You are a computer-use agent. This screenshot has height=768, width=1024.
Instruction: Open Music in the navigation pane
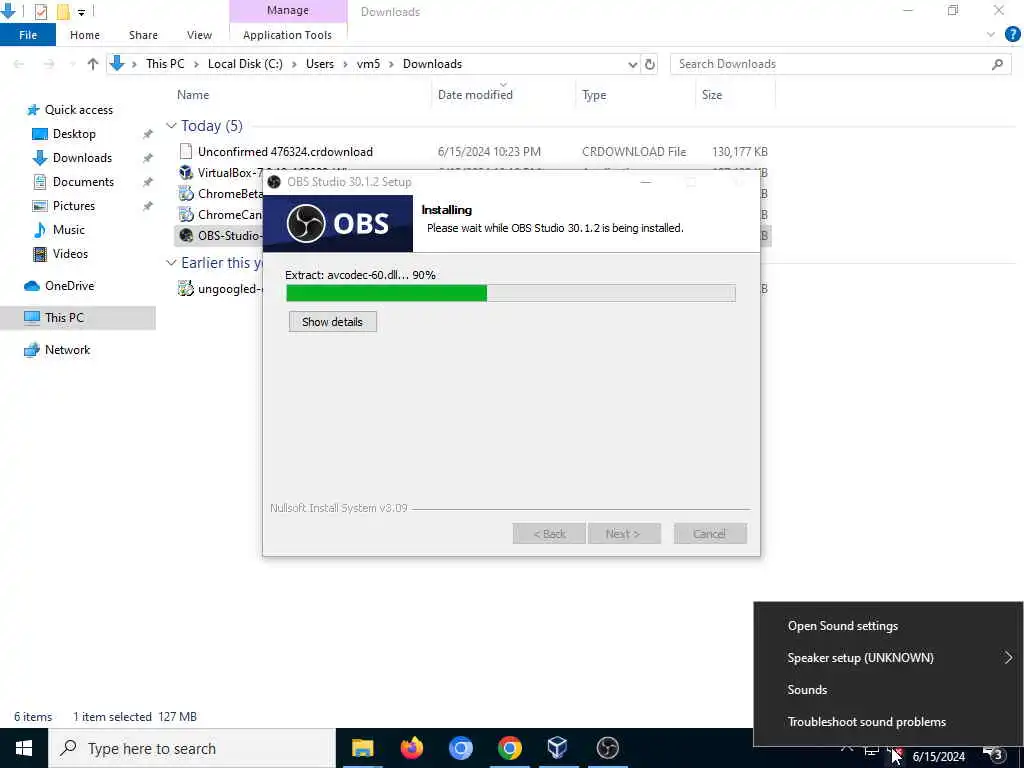coord(69,230)
